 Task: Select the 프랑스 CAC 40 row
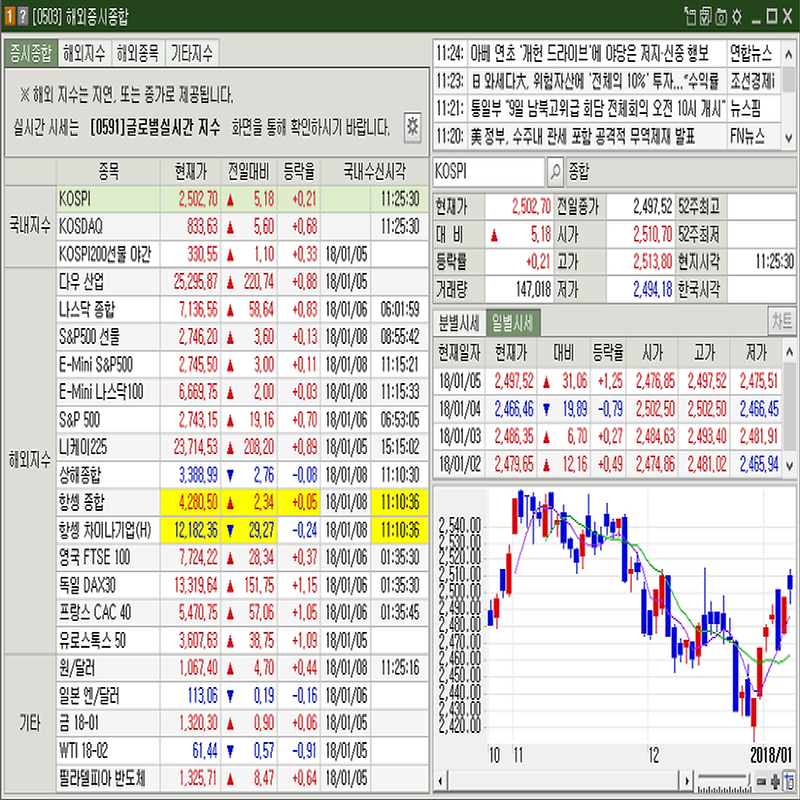tap(242, 613)
